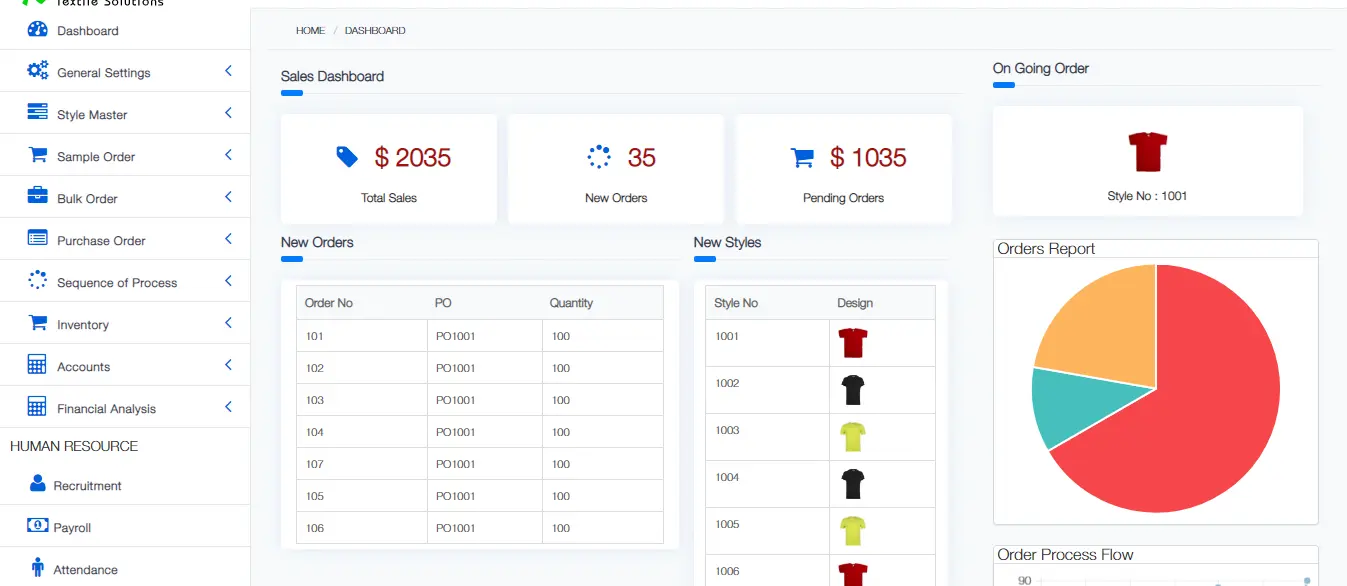The image size is (1347, 586).
Task: Click the Attendance person icon
Action: click(38, 568)
